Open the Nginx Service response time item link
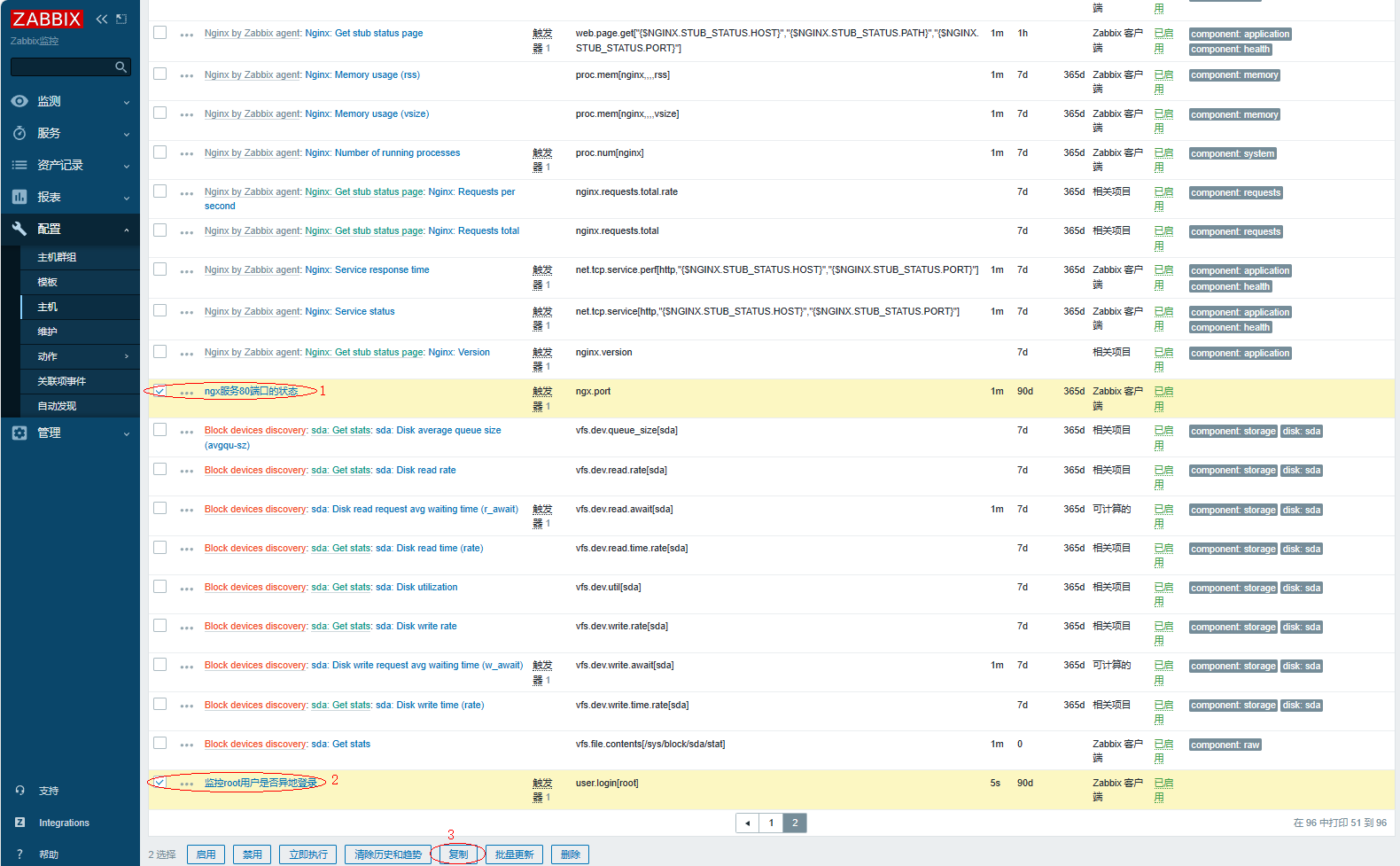Viewport: 1400px width, 866px height. pos(381,270)
